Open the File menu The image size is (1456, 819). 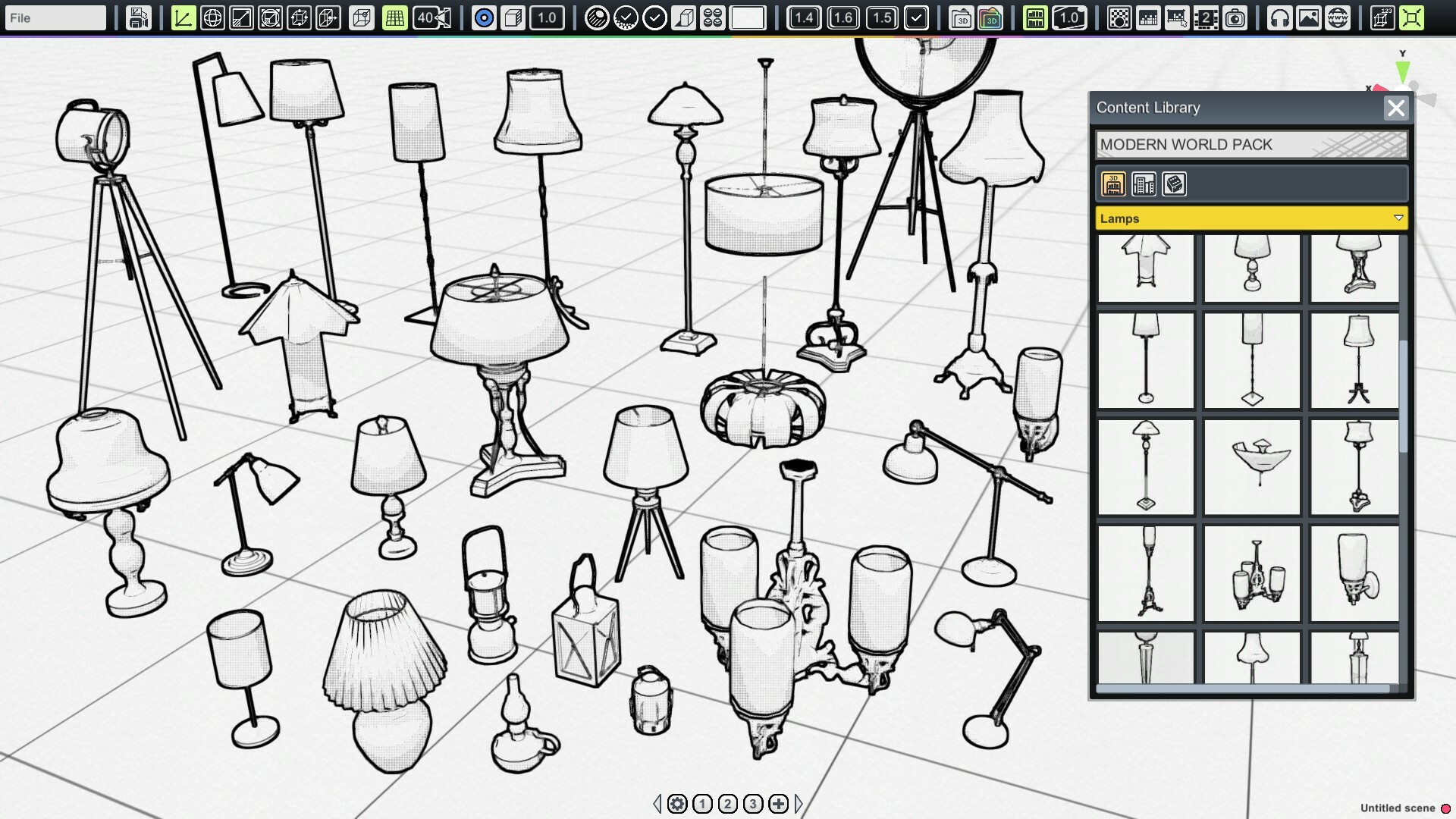pyautogui.click(x=53, y=17)
